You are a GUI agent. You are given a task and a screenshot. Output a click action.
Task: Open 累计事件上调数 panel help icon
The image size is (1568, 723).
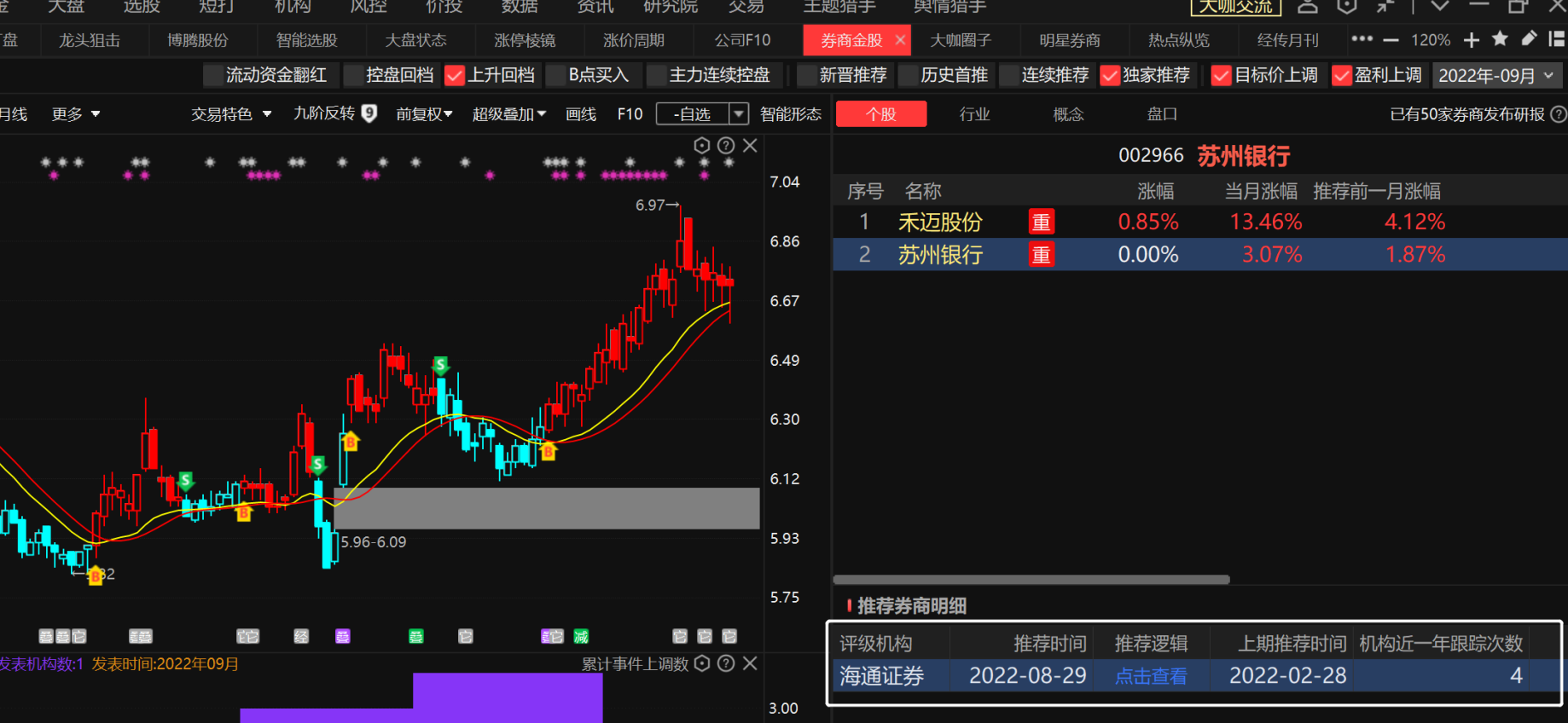[726, 663]
